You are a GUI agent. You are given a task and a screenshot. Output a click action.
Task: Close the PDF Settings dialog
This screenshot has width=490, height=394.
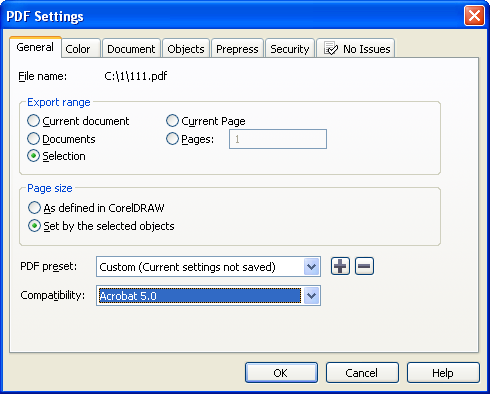pyautogui.click(x=474, y=15)
